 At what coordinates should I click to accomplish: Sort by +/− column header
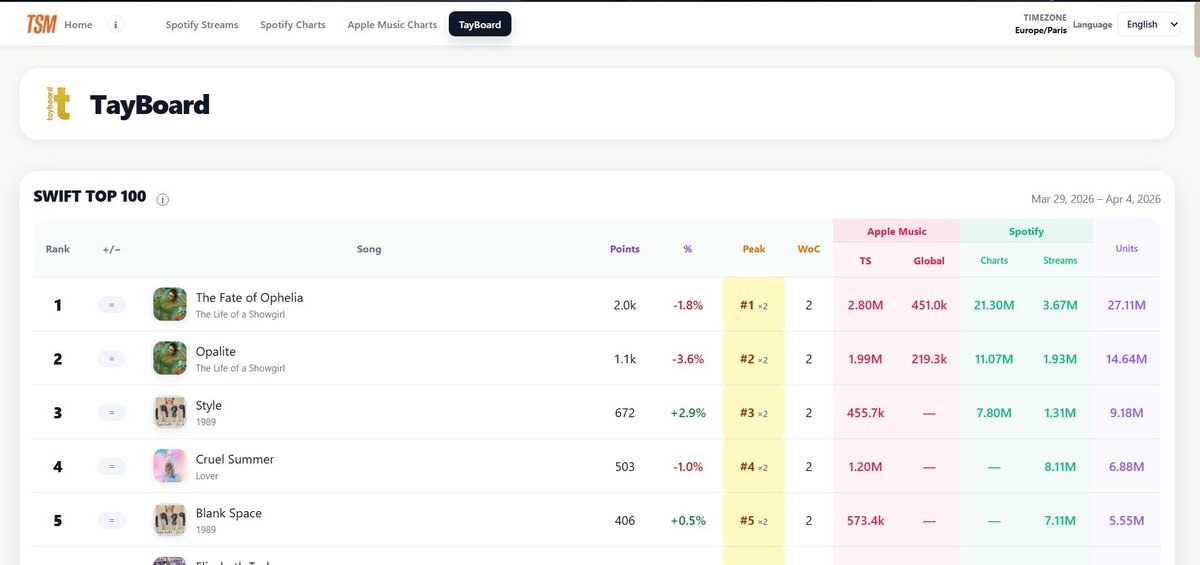(x=112, y=249)
